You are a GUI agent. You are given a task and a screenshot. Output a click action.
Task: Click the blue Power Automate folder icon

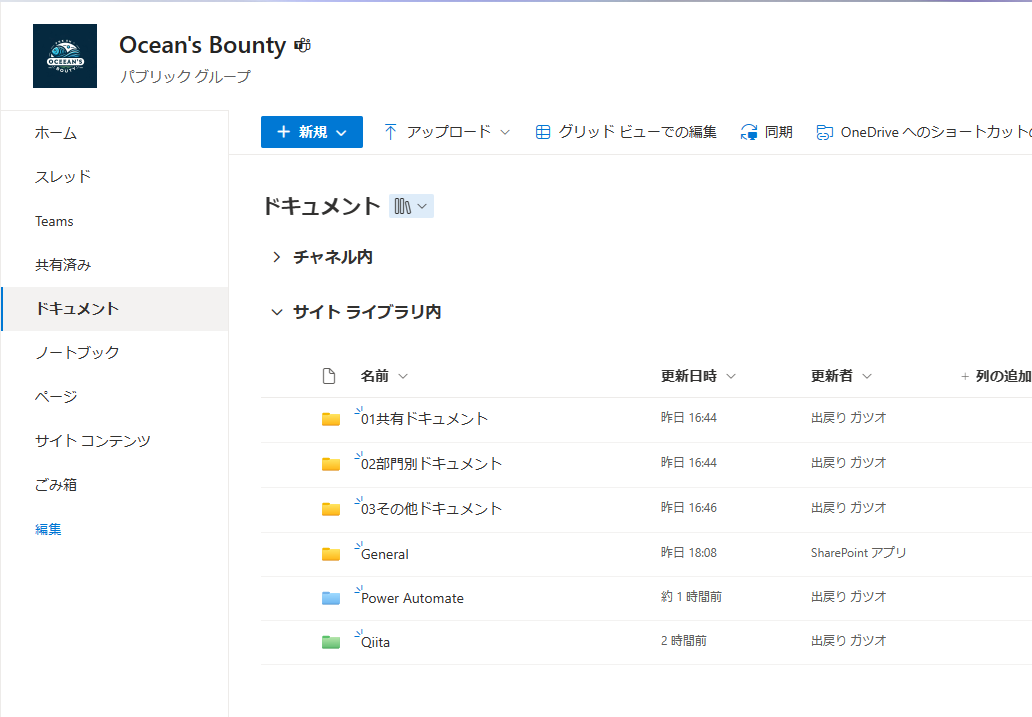tap(331, 598)
